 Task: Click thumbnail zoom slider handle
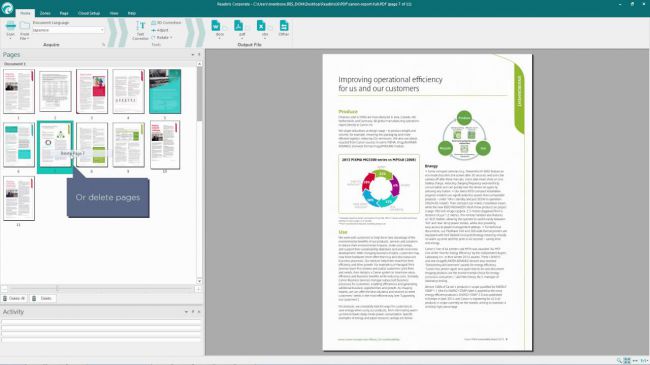pyautogui.click(x=57, y=288)
